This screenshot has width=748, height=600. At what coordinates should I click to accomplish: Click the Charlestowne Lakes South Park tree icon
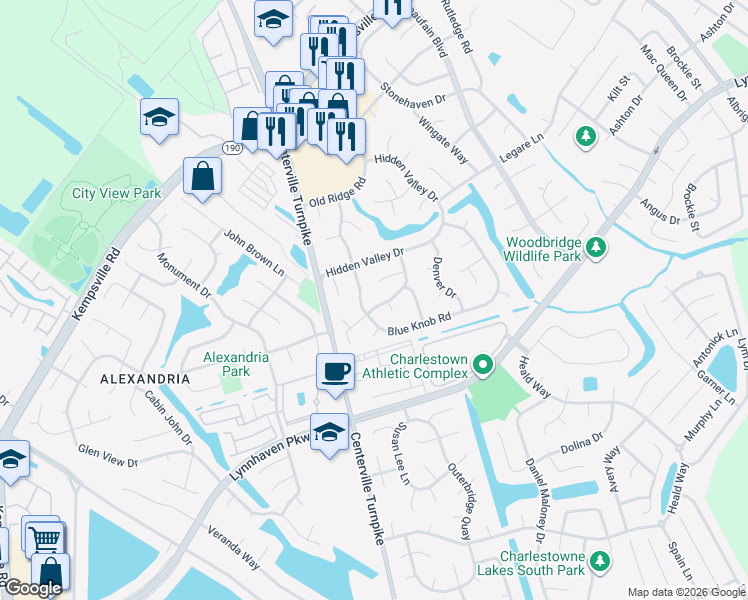point(600,561)
